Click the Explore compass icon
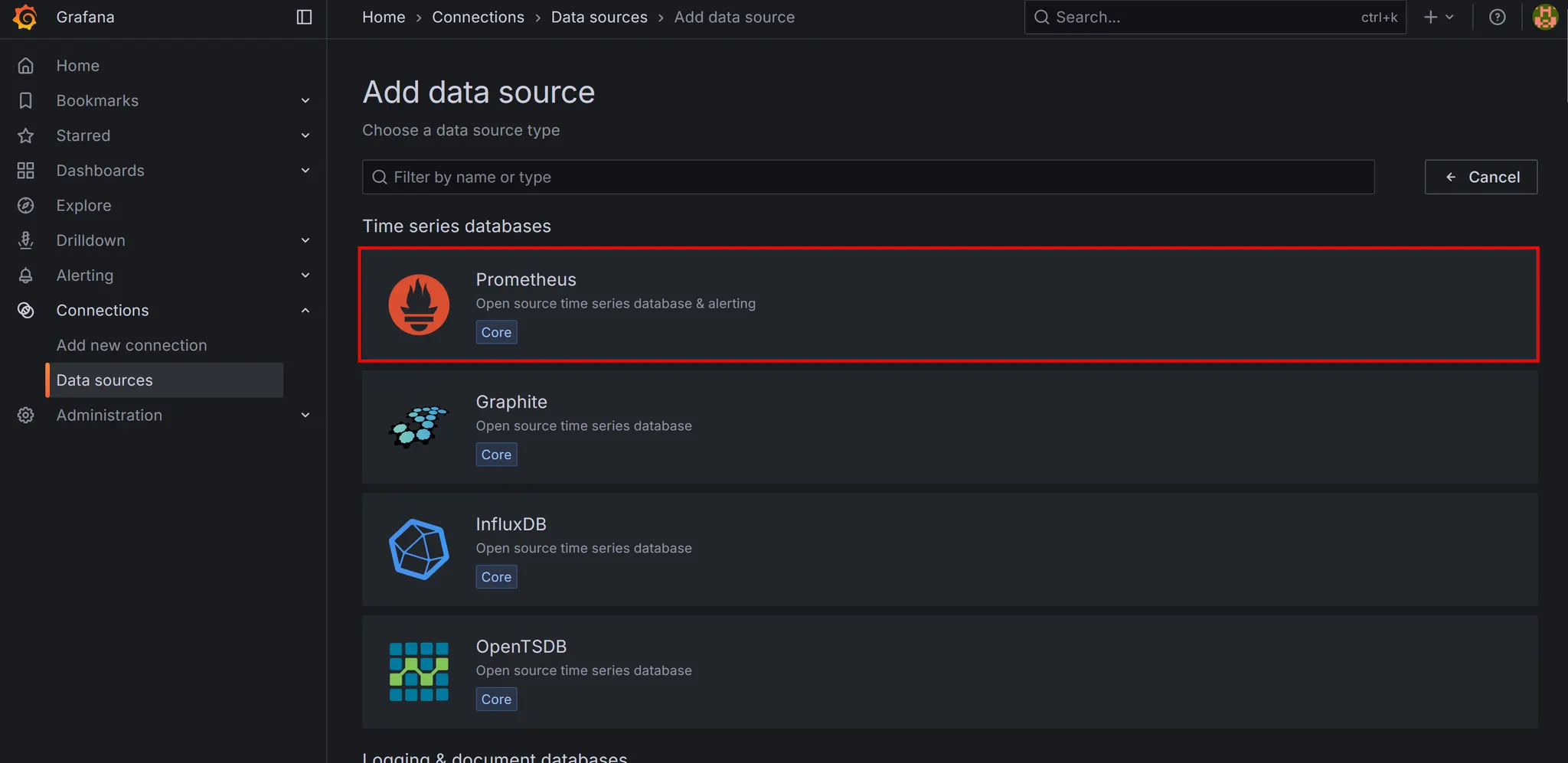The image size is (1568, 763). [x=26, y=205]
